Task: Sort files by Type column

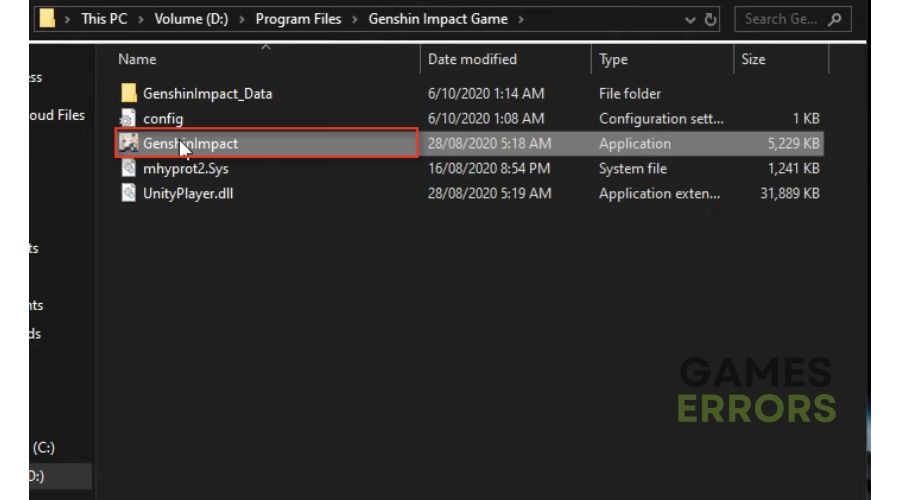Action: [x=613, y=59]
